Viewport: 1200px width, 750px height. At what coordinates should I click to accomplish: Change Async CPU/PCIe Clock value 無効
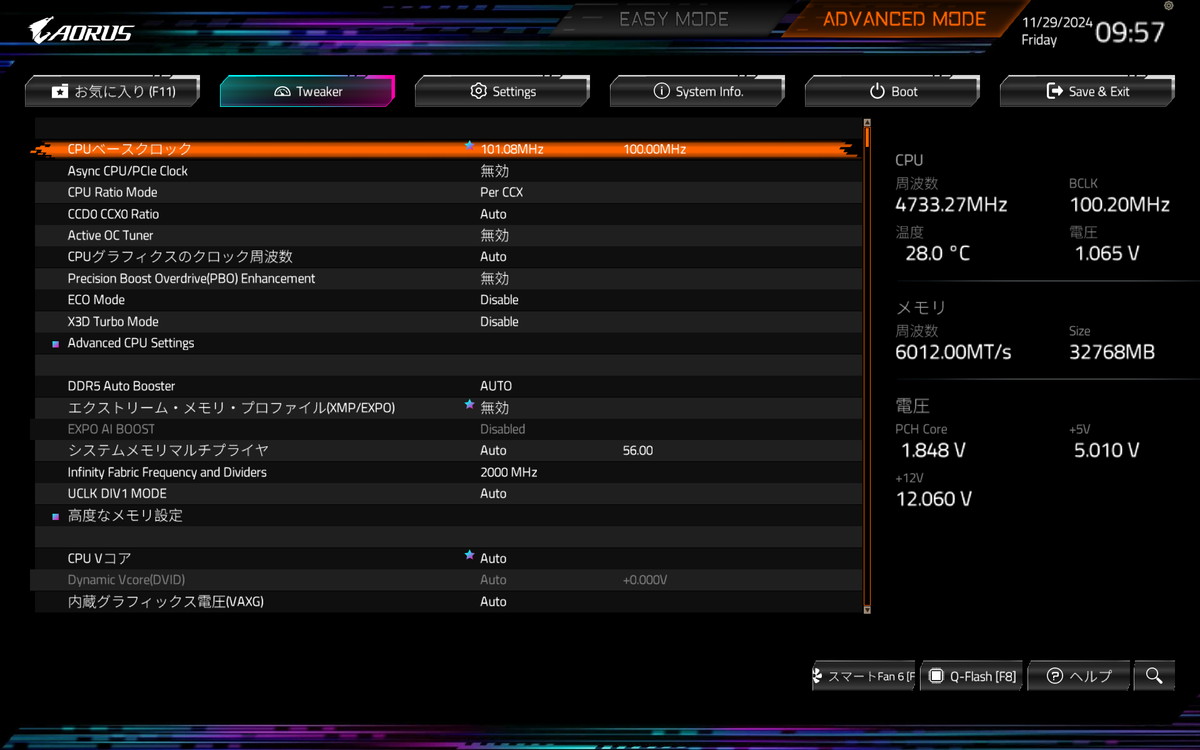pyautogui.click(x=495, y=171)
